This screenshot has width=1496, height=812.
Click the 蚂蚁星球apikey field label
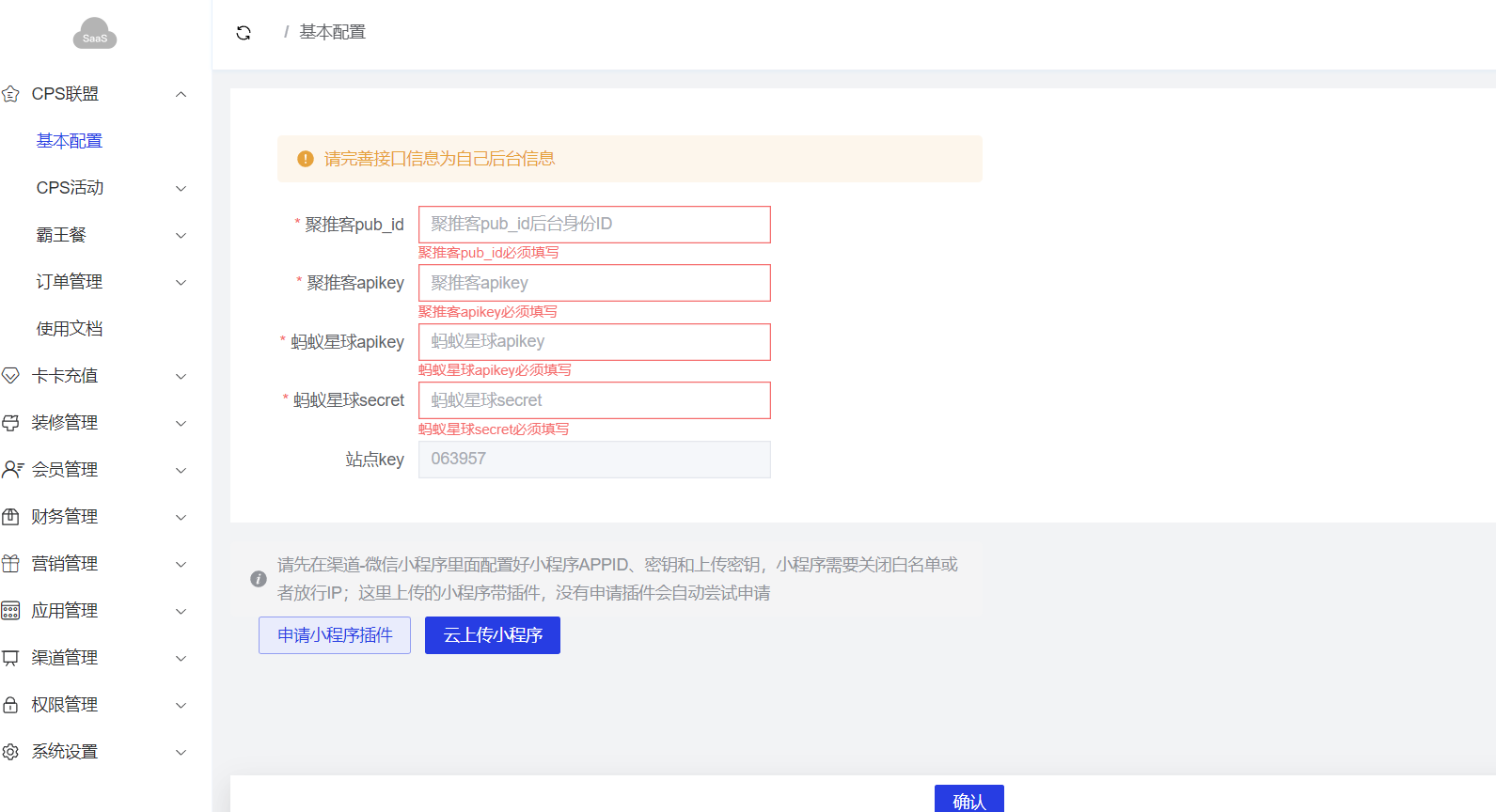click(347, 342)
